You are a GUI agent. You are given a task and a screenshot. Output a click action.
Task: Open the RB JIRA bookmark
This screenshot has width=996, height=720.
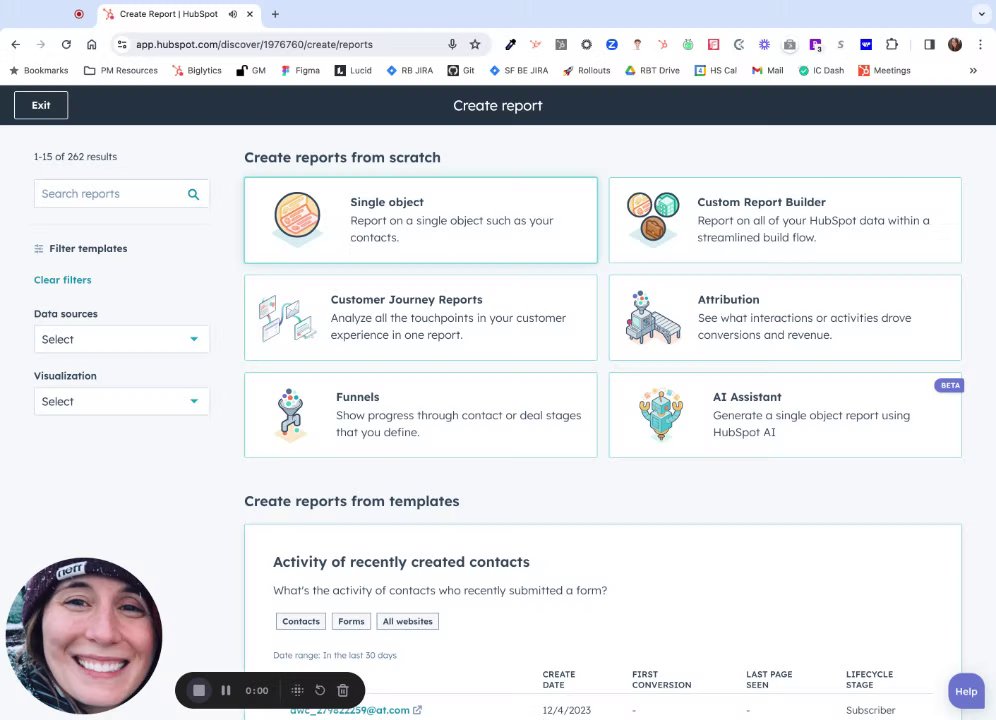[410, 71]
